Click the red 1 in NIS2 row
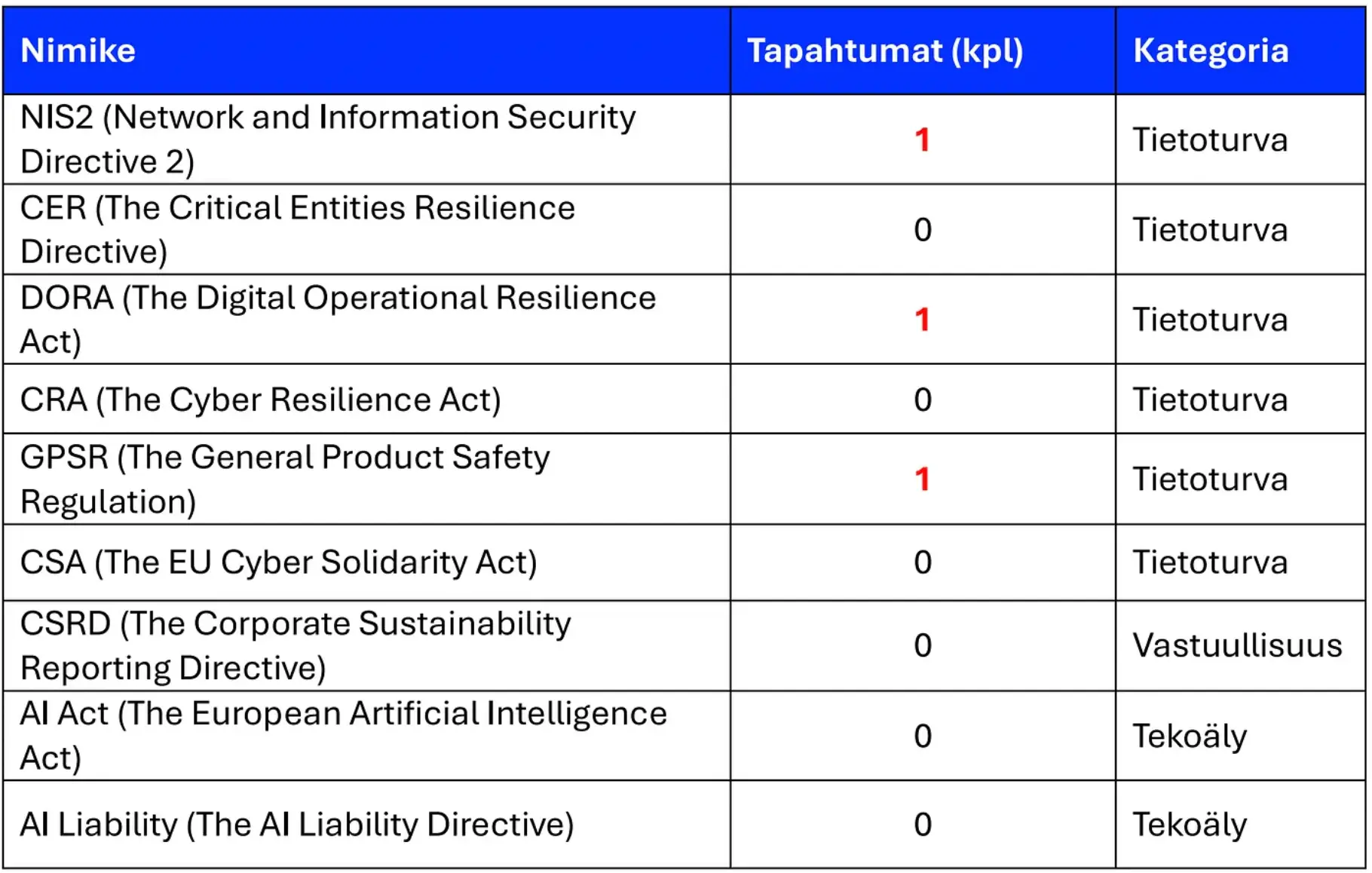The width and height of the screenshot is (1372, 873). point(922,139)
